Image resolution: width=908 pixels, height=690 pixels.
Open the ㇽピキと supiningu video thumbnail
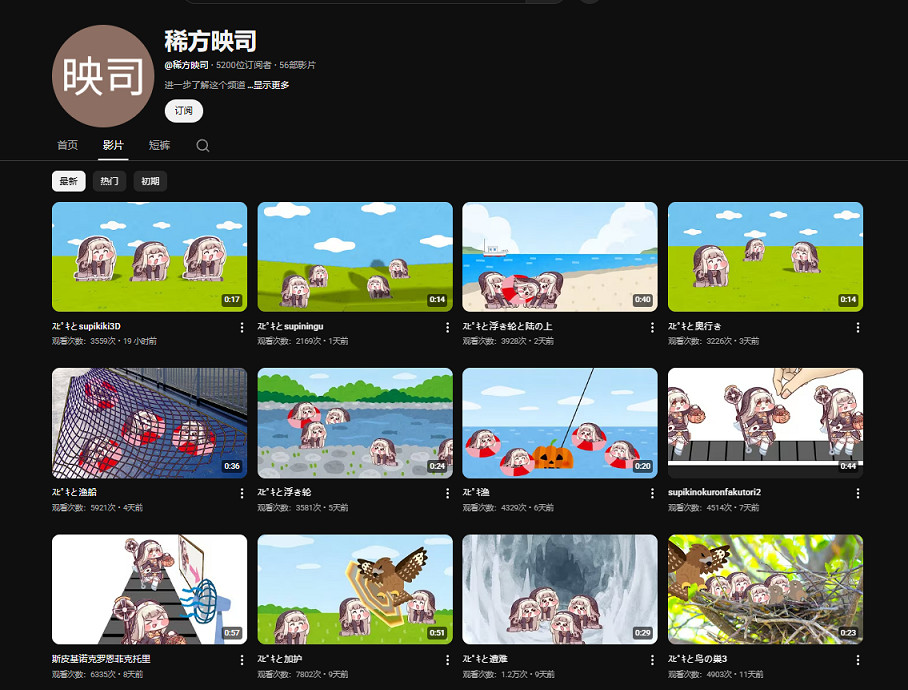click(354, 256)
